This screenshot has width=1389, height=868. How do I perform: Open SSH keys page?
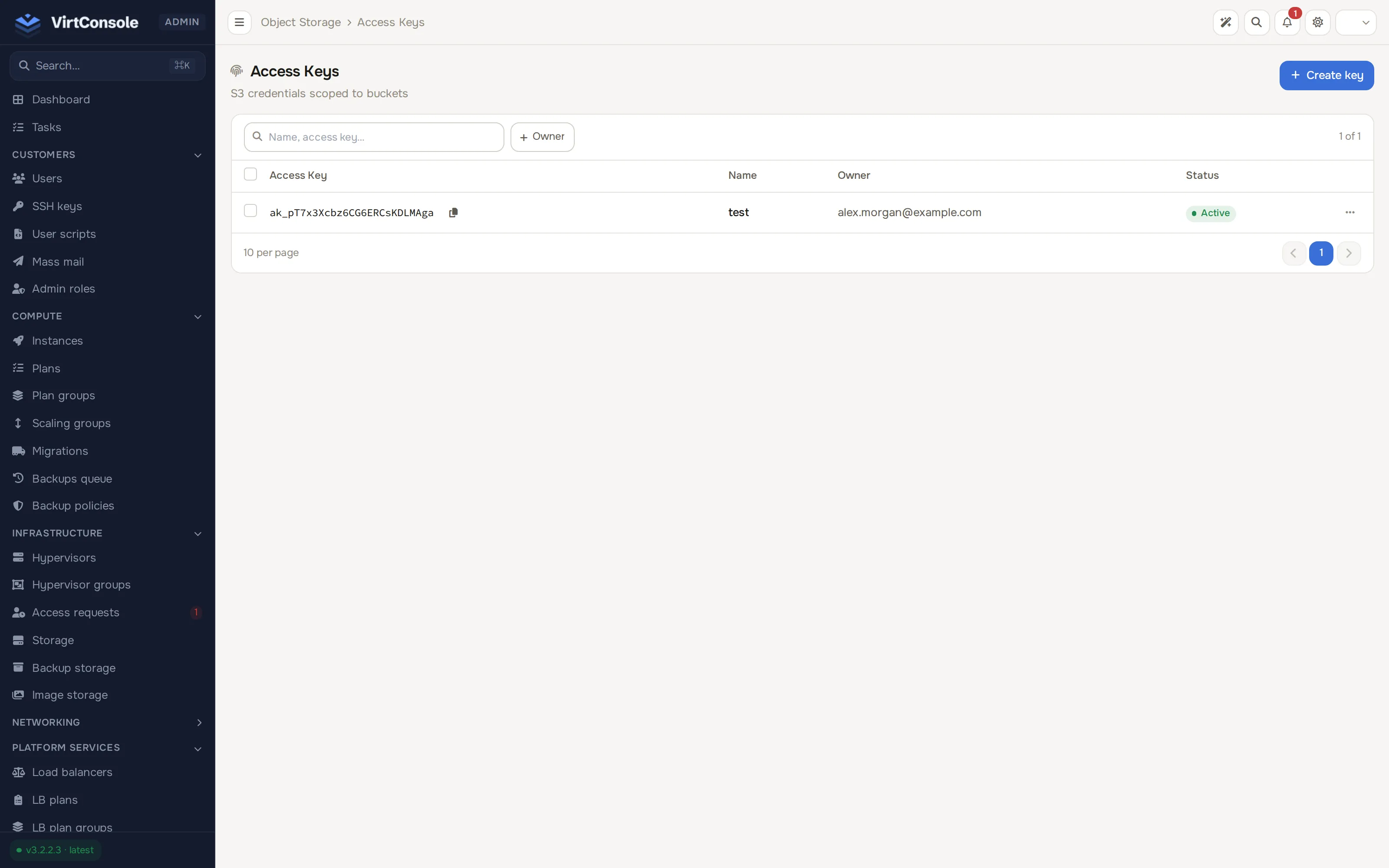(x=108, y=206)
